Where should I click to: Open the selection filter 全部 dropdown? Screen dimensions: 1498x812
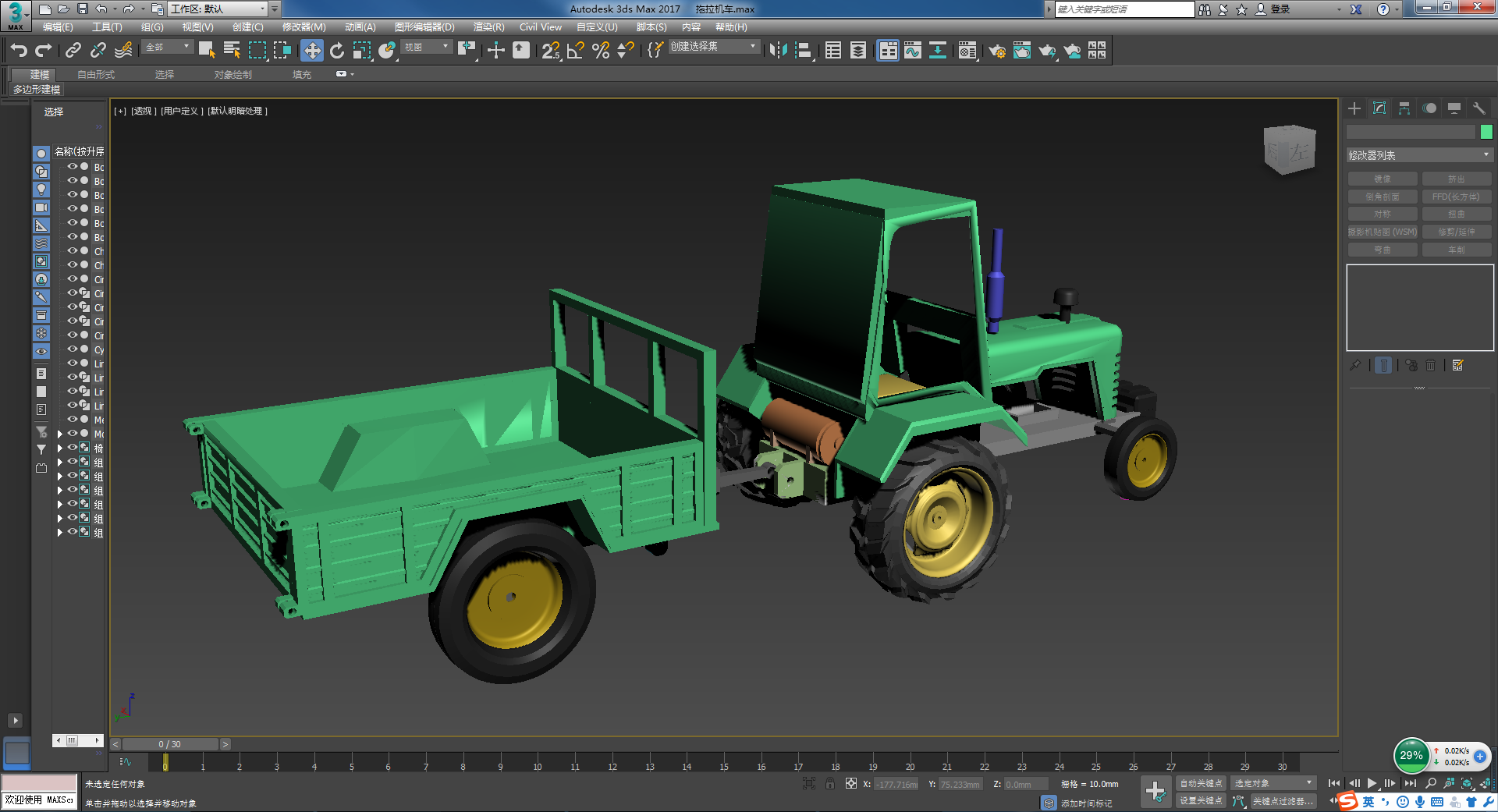(x=168, y=47)
